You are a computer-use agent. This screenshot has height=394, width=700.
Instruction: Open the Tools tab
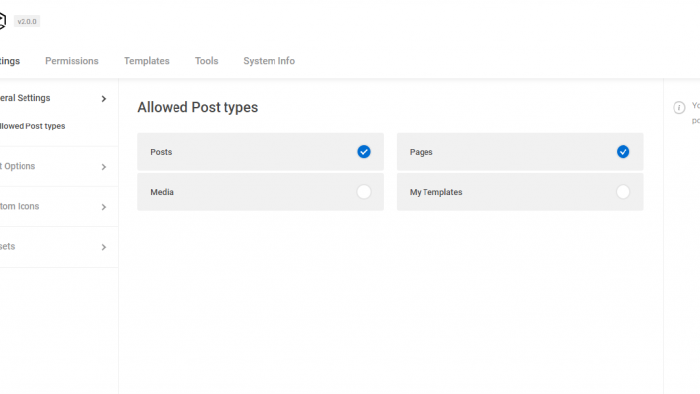[206, 61]
